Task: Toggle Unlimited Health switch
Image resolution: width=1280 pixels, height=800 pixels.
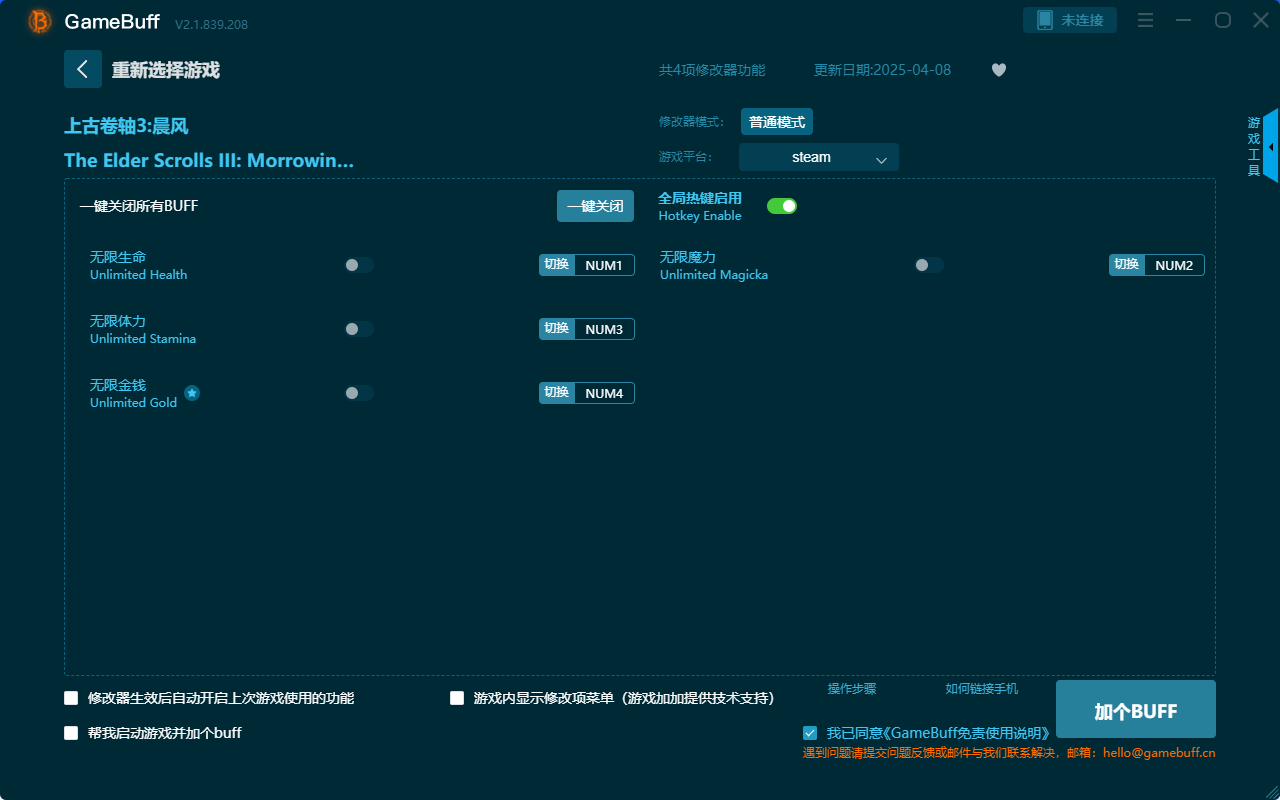Action: pyautogui.click(x=359, y=265)
